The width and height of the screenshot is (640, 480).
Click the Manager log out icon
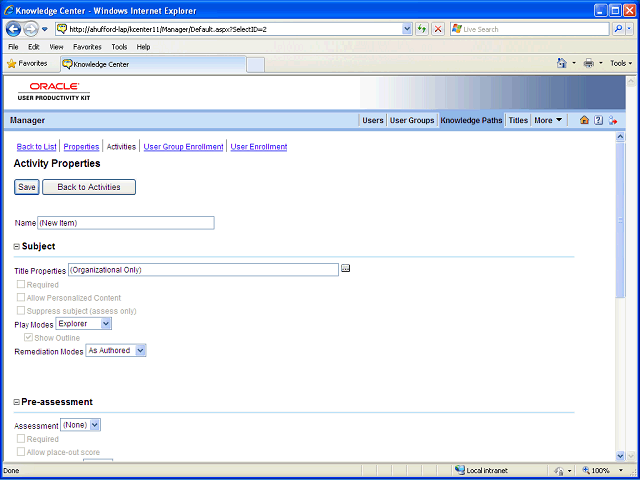(613, 120)
